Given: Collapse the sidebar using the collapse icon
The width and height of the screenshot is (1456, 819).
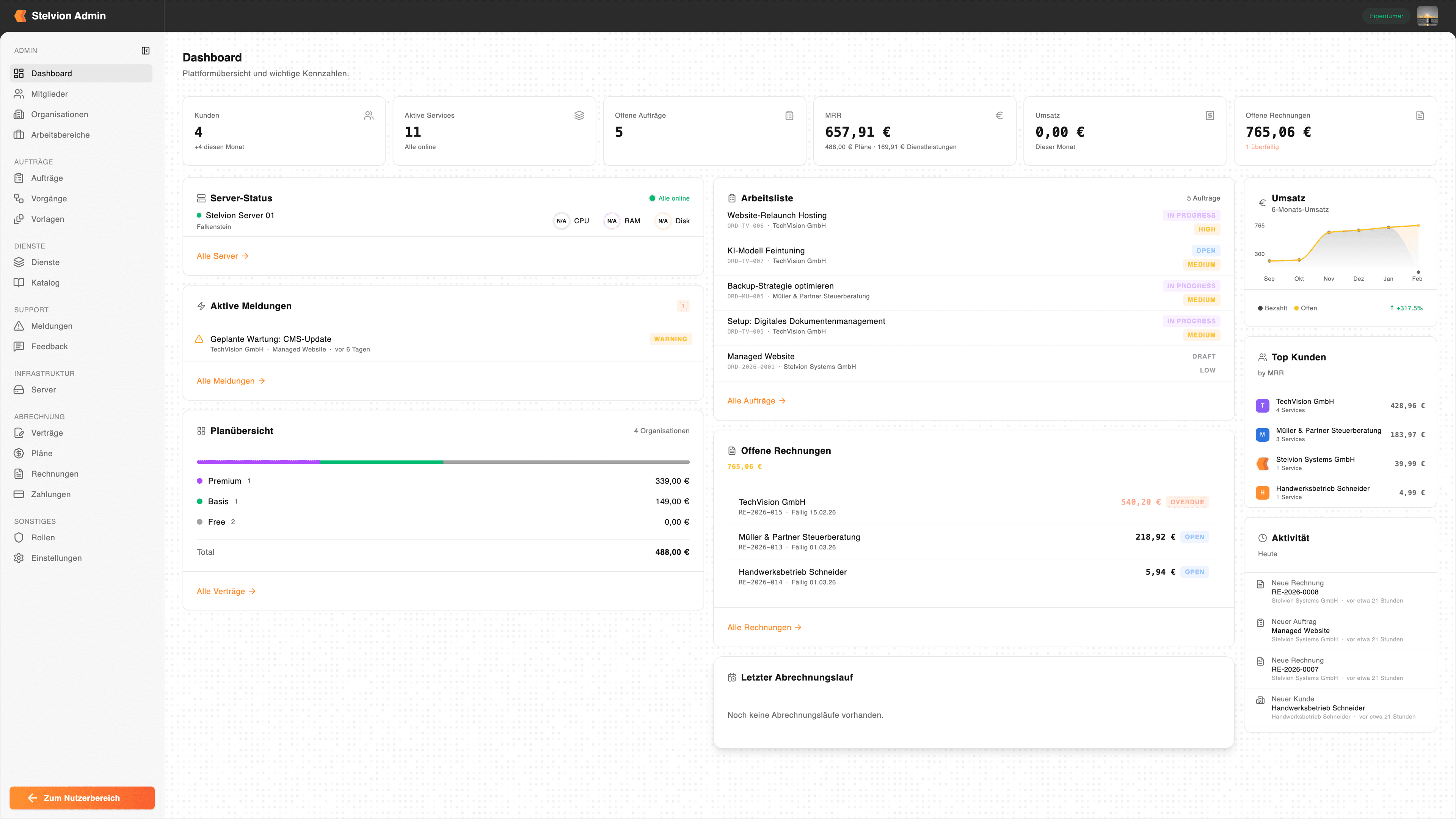Looking at the screenshot, I should click(145, 50).
